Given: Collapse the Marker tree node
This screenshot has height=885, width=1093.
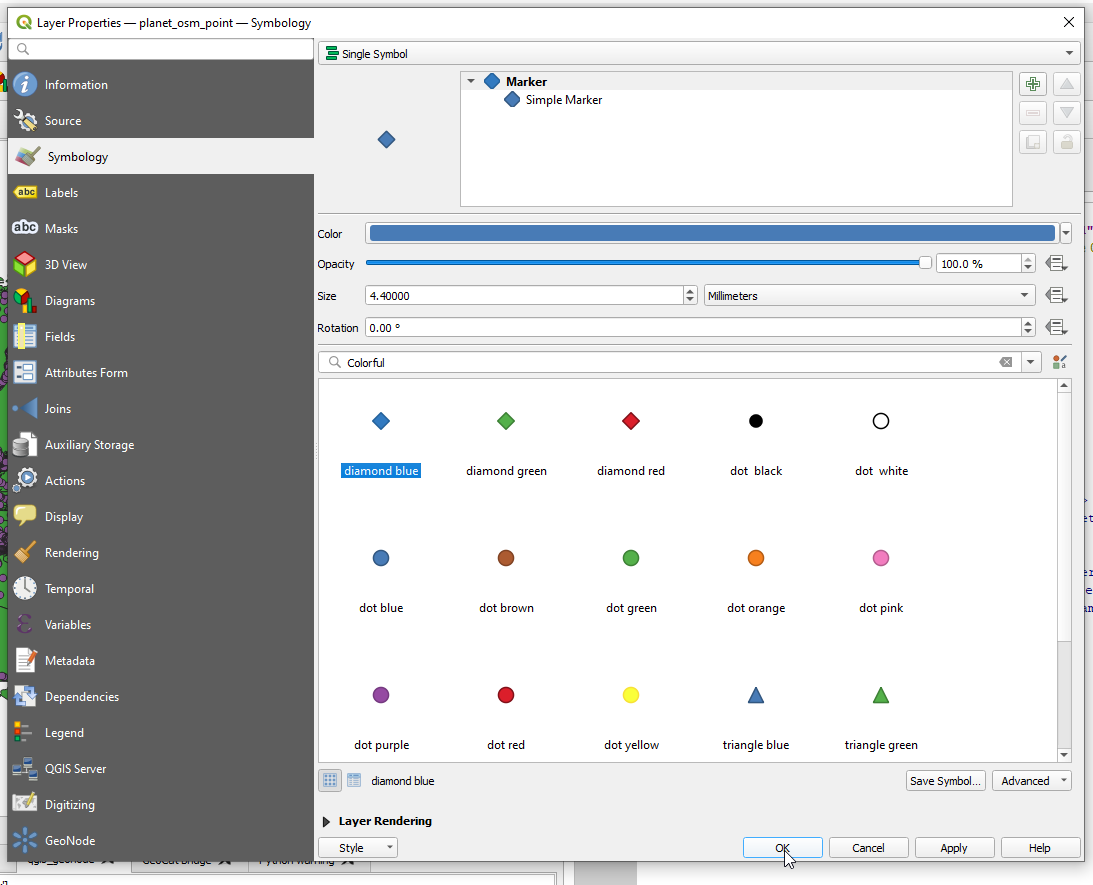Looking at the screenshot, I should point(471,82).
